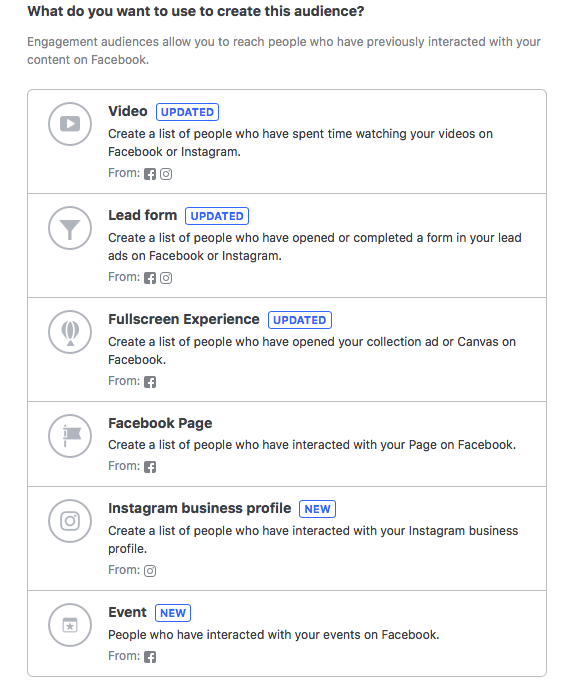Click the Video play icon circle
This screenshot has width=570, height=689.
tap(70, 124)
